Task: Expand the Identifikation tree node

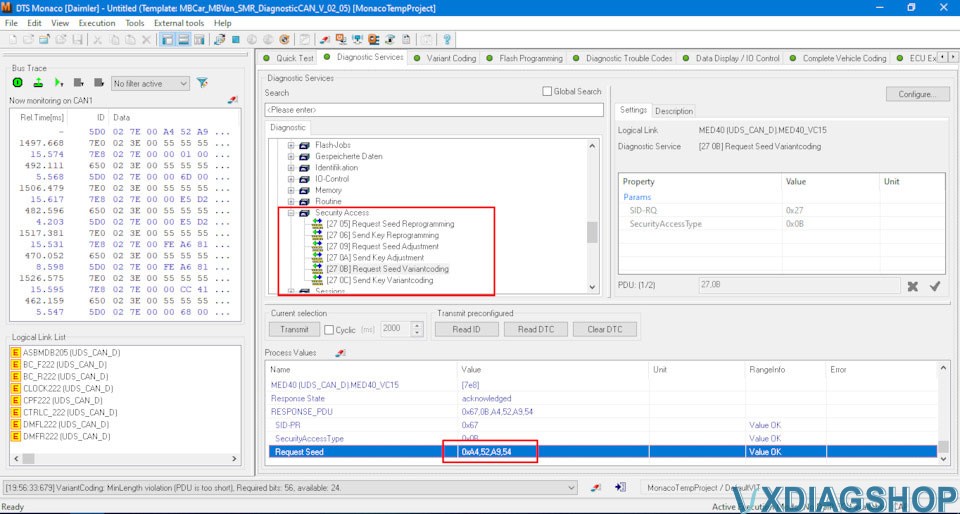Action: (x=291, y=168)
